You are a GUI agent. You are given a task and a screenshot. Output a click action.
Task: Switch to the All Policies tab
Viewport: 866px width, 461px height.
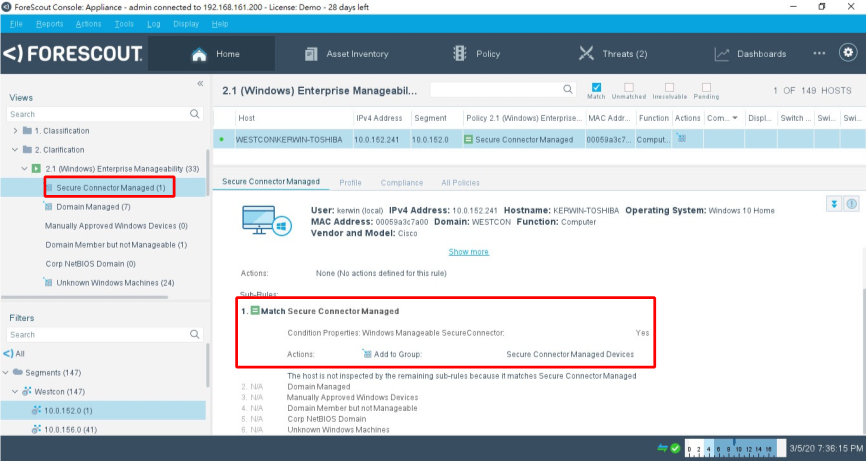pos(460,183)
